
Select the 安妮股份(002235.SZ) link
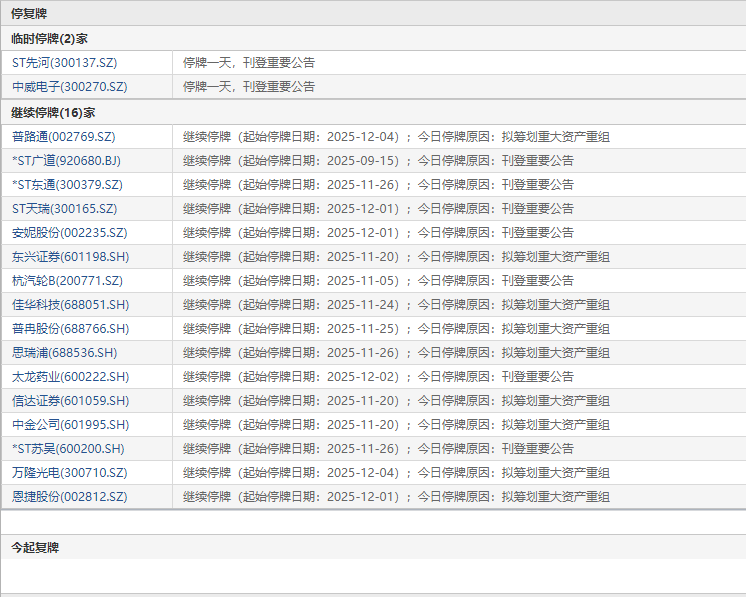point(69,233)
